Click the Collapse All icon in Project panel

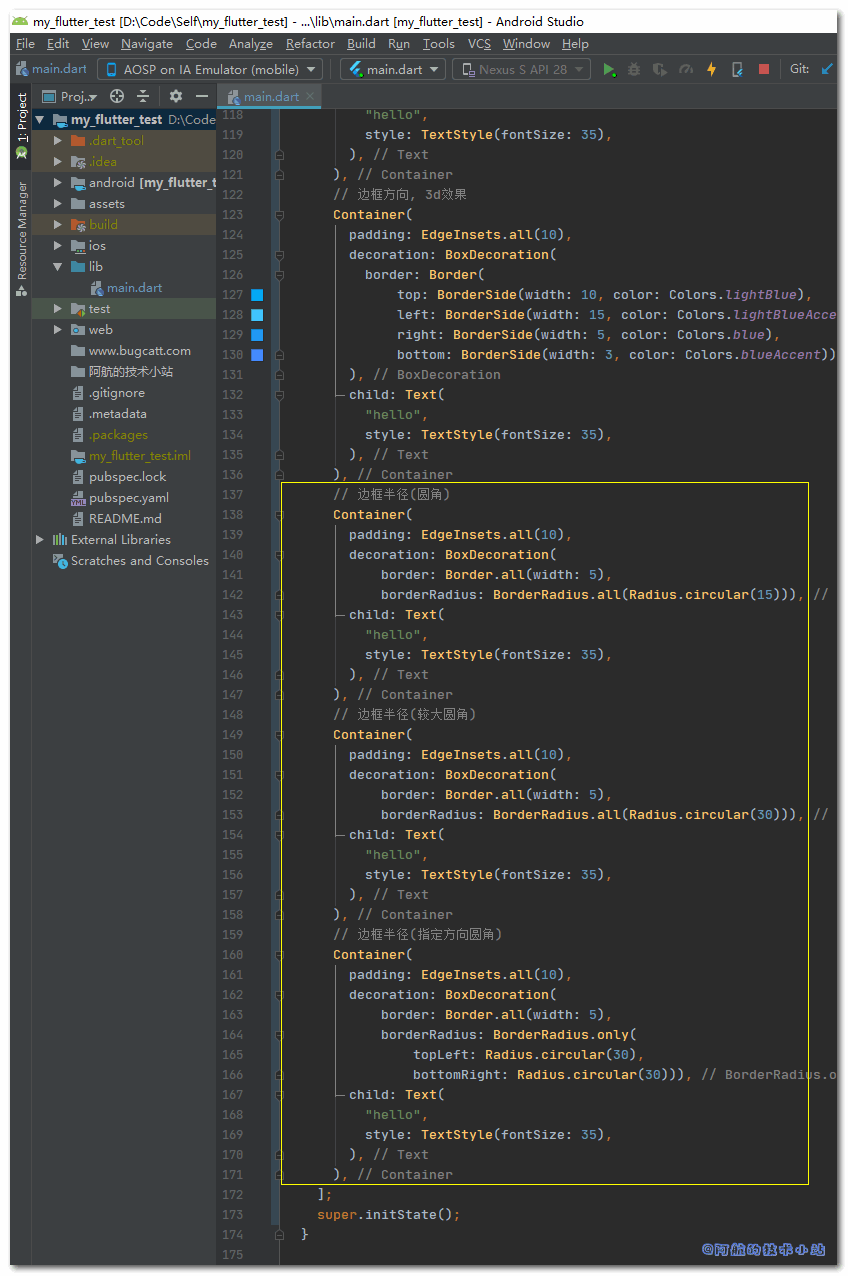point(143,96)
